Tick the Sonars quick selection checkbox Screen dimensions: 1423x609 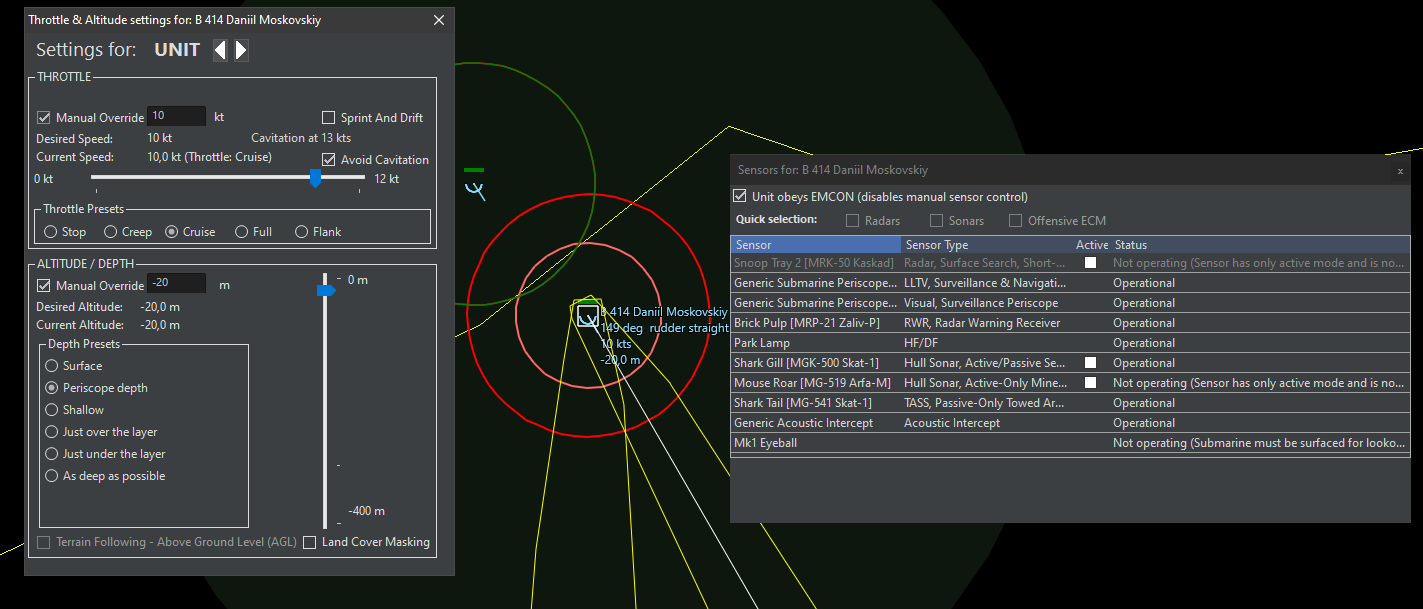[937, 220]
